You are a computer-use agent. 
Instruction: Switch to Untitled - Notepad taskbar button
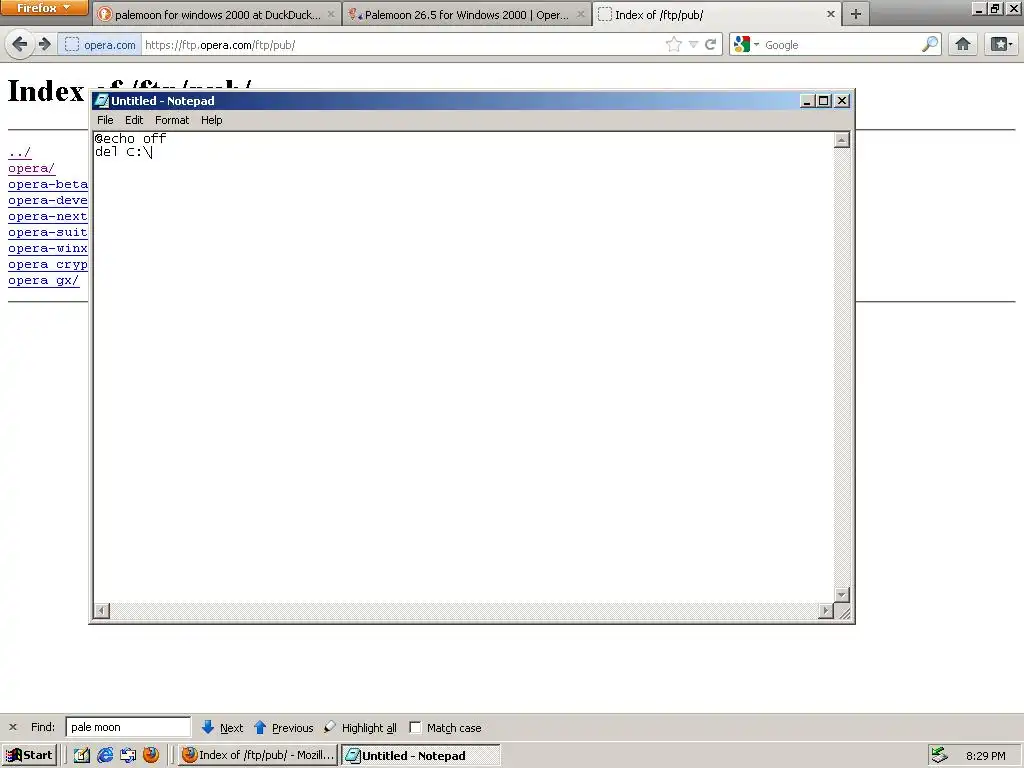pyautogui.click(x=421, y=756)
